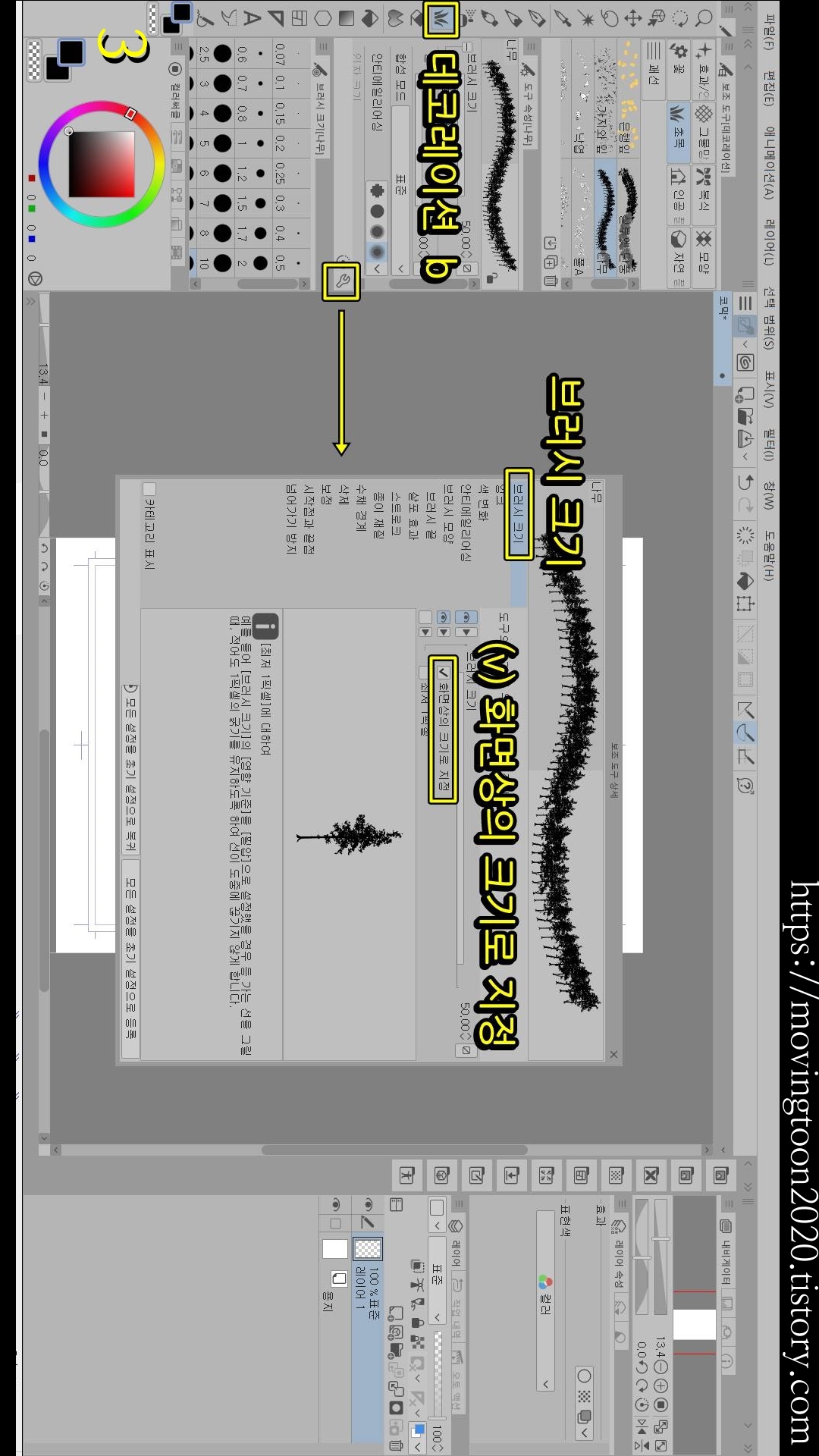This screenshot has width=819, height=1456.
Task: Click the border effect circle icon in Layer Property
Action: [584, 1376]
